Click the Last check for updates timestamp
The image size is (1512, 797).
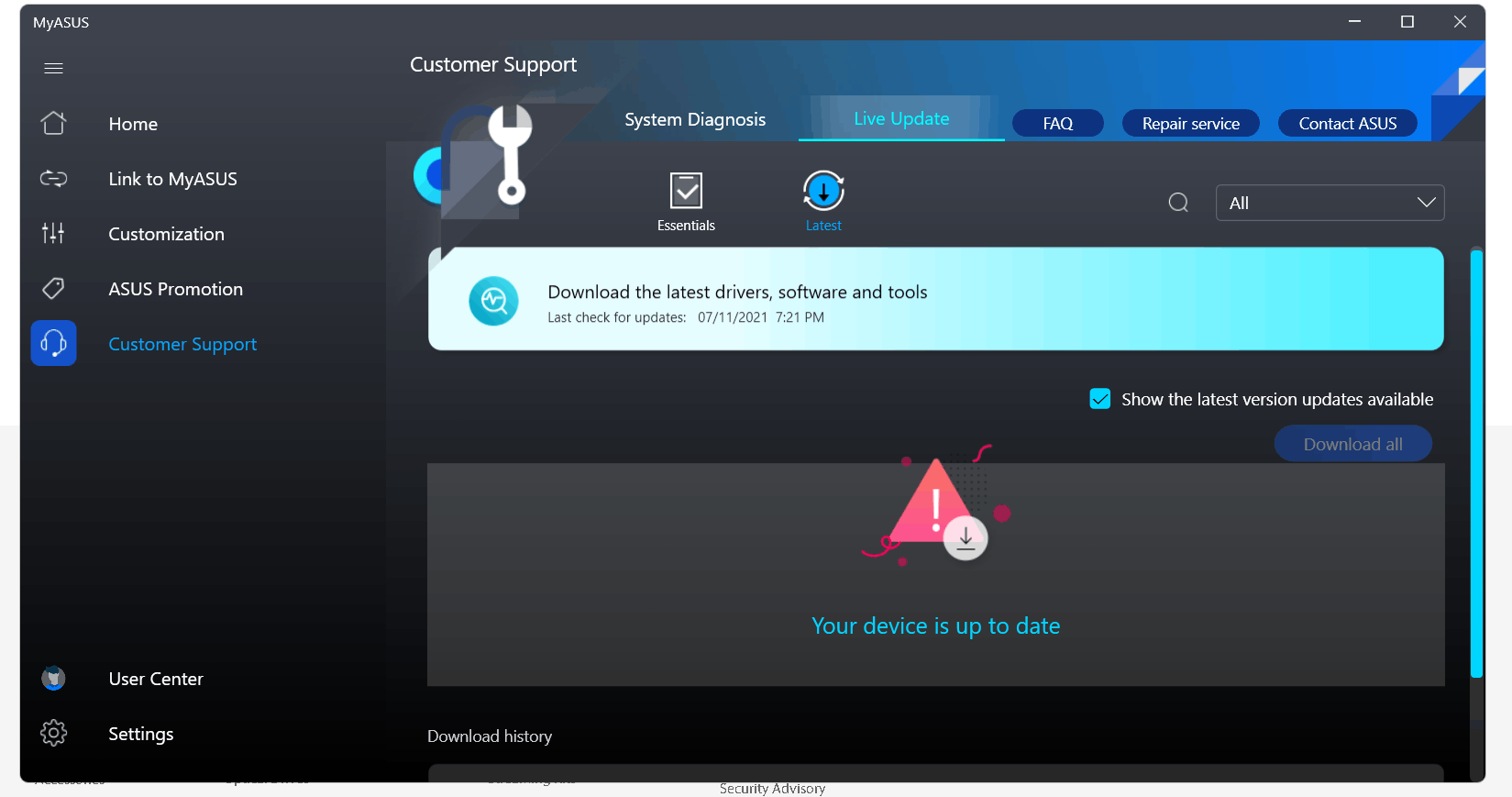pyautogui.click(x=686, y=317)
